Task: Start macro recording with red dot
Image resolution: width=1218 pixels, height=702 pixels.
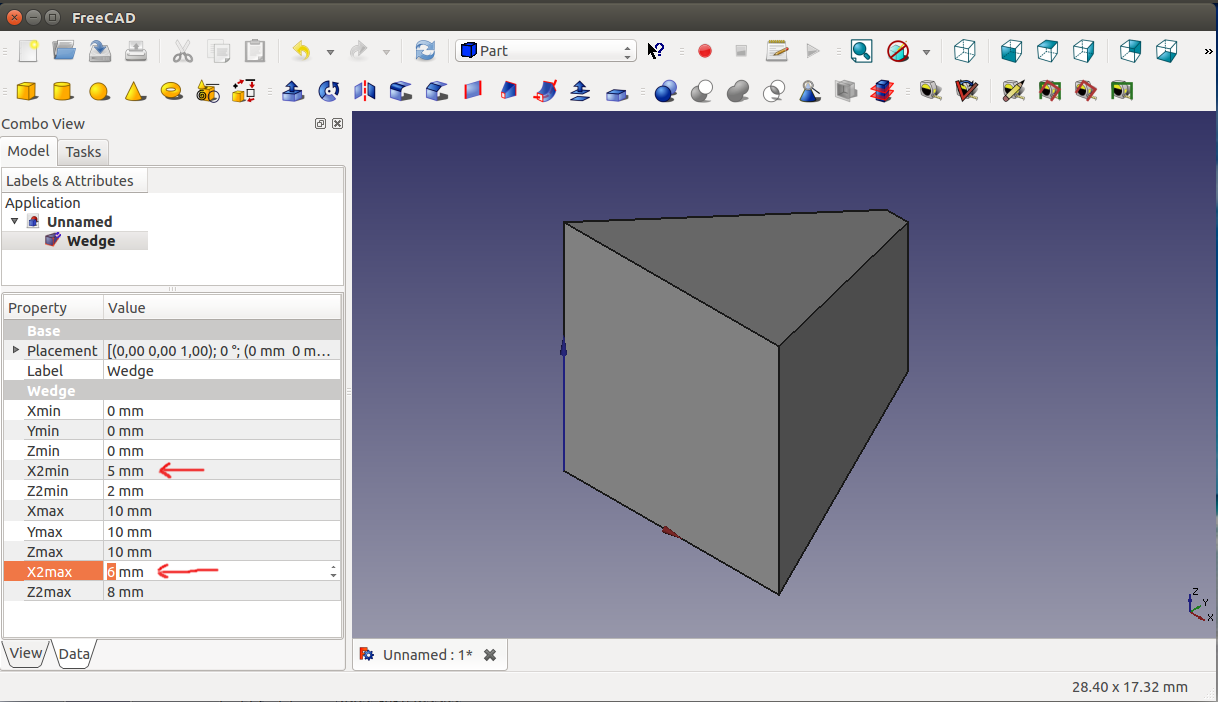Action: point(705,51)
